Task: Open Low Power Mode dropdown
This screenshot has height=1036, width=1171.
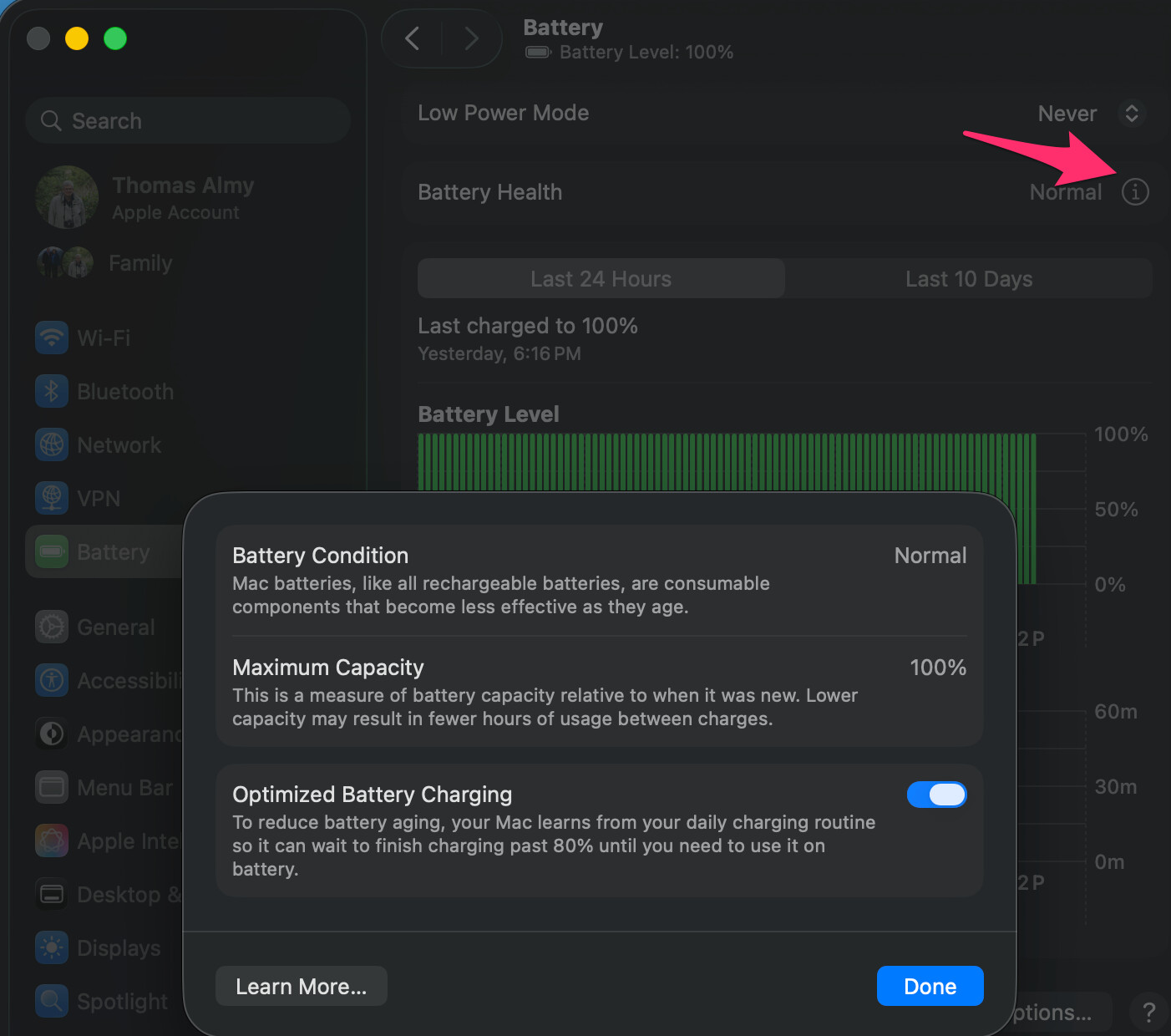Action: (x=1131, y=114)
